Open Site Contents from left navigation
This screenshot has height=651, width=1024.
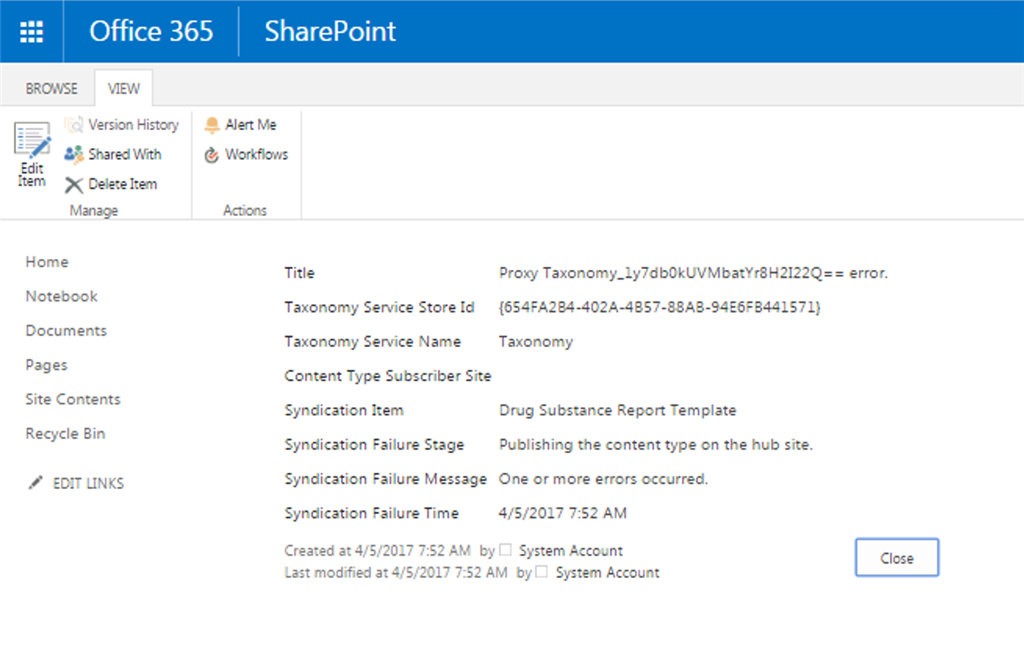[x=73, y=399]
